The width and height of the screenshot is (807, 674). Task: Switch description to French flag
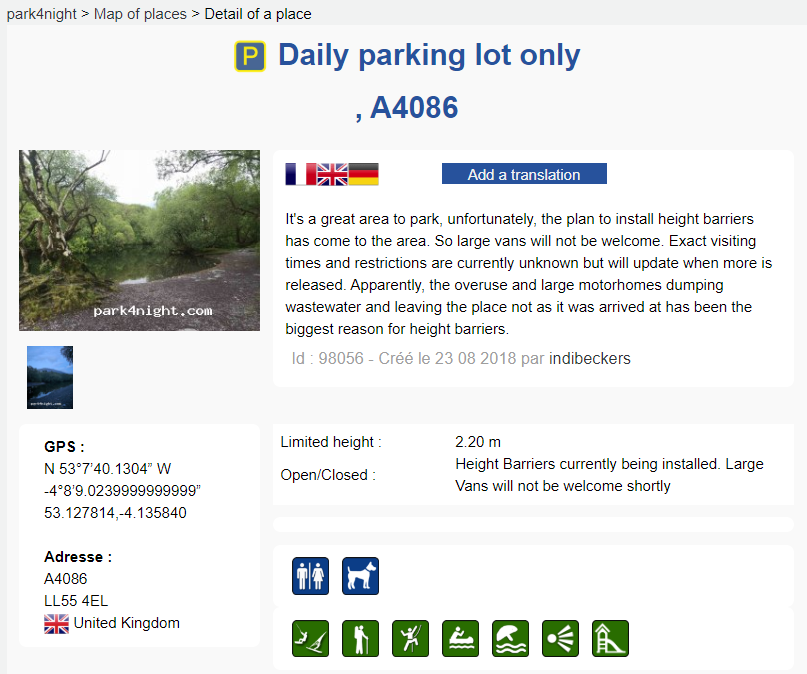click(300, 174)
